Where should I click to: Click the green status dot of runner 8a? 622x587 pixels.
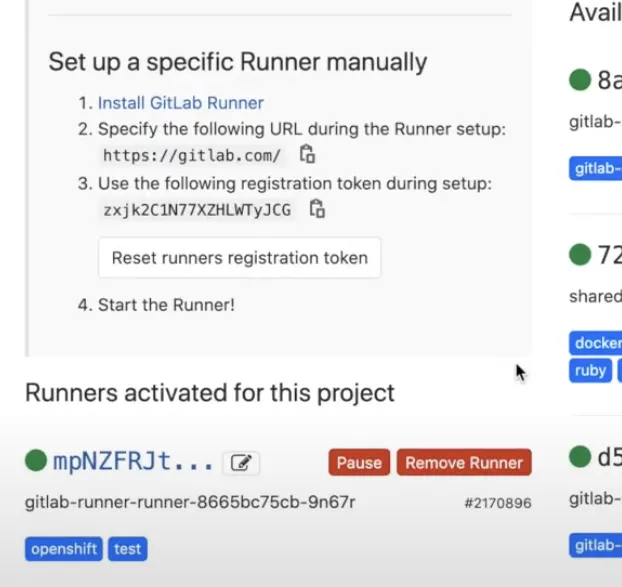pyautogui.click(x=579, y=80)
